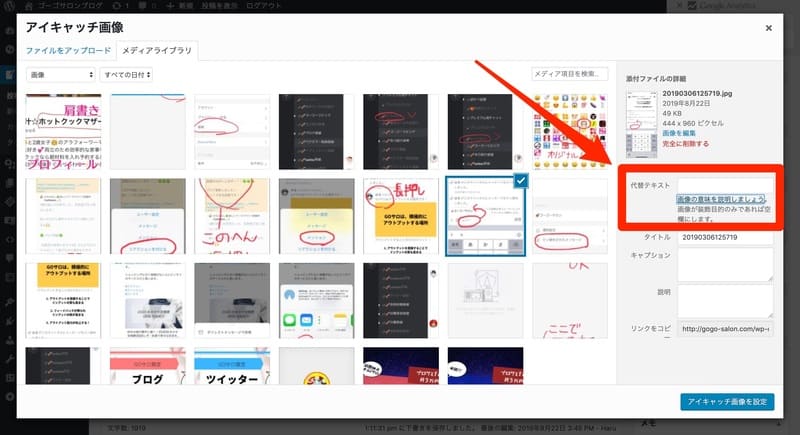800x435 pixels.
Task: Click the キャプション text area
Action: coord(724,264)
